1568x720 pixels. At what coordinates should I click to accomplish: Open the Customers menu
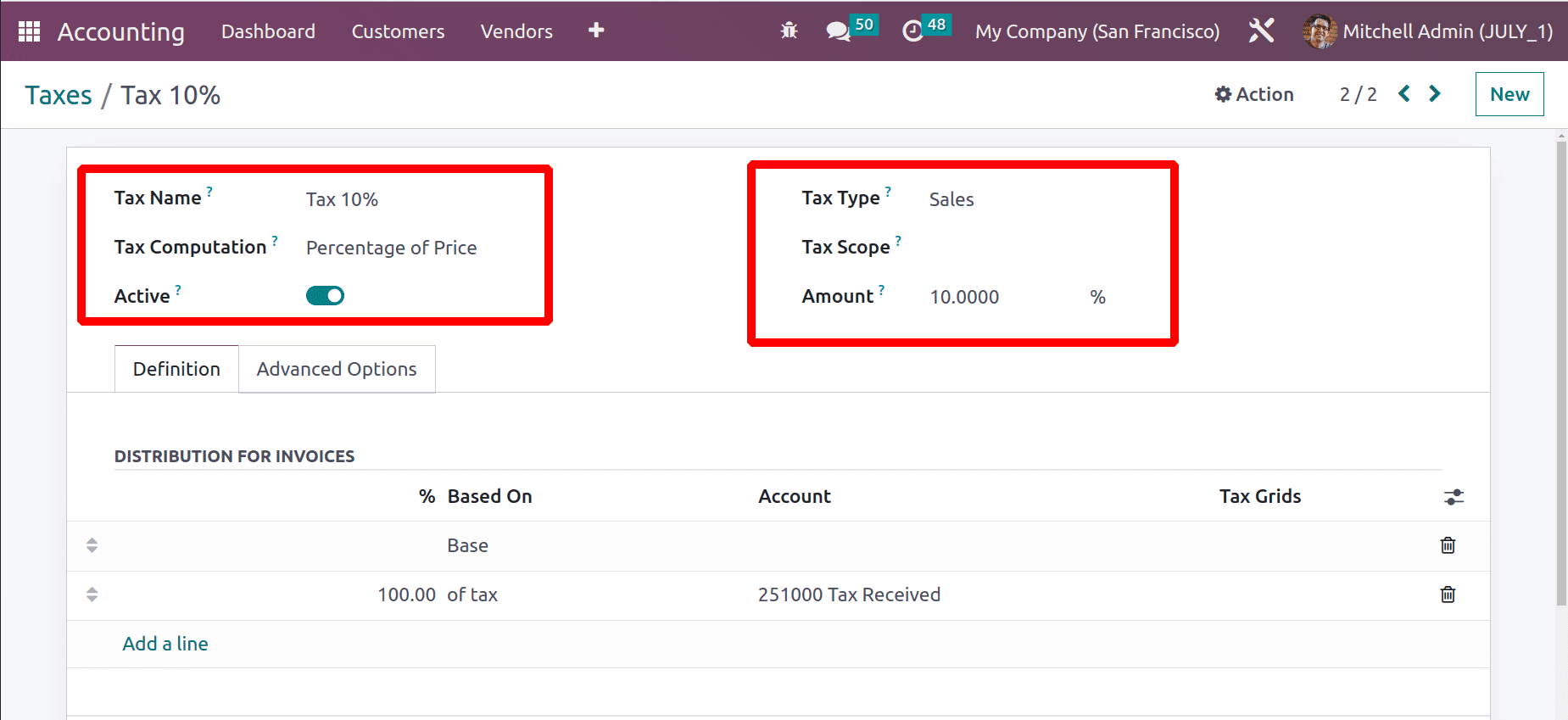(398, 31)
